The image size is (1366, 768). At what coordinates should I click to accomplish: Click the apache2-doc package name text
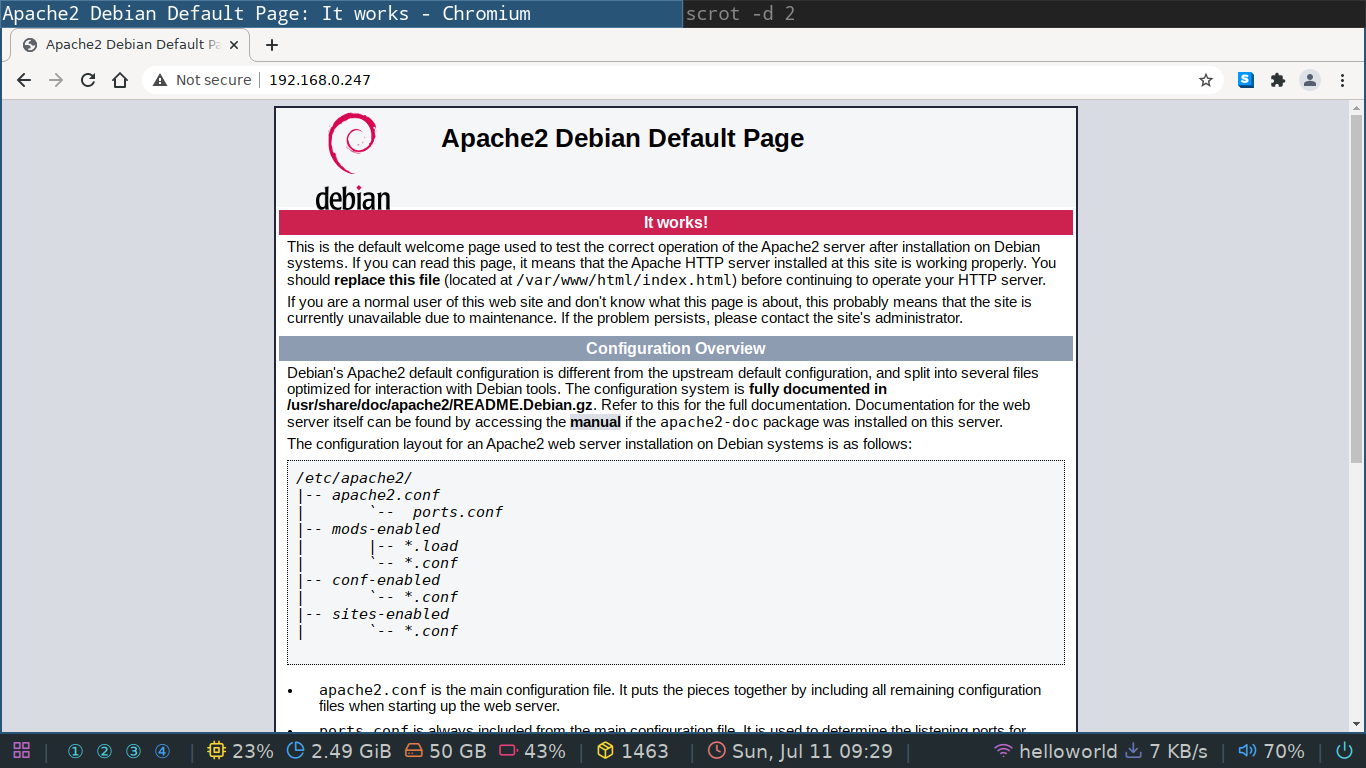pos(709,422)
